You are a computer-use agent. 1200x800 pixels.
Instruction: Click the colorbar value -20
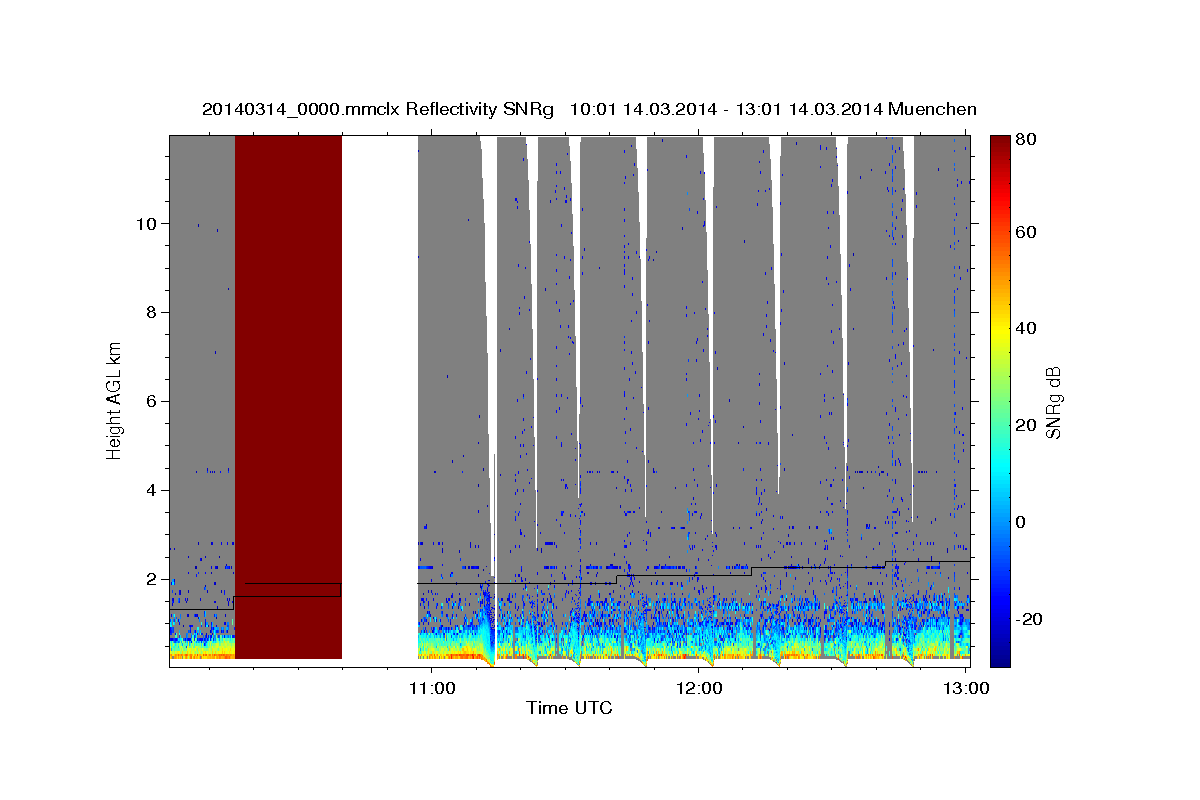(x=1028, y=619)
